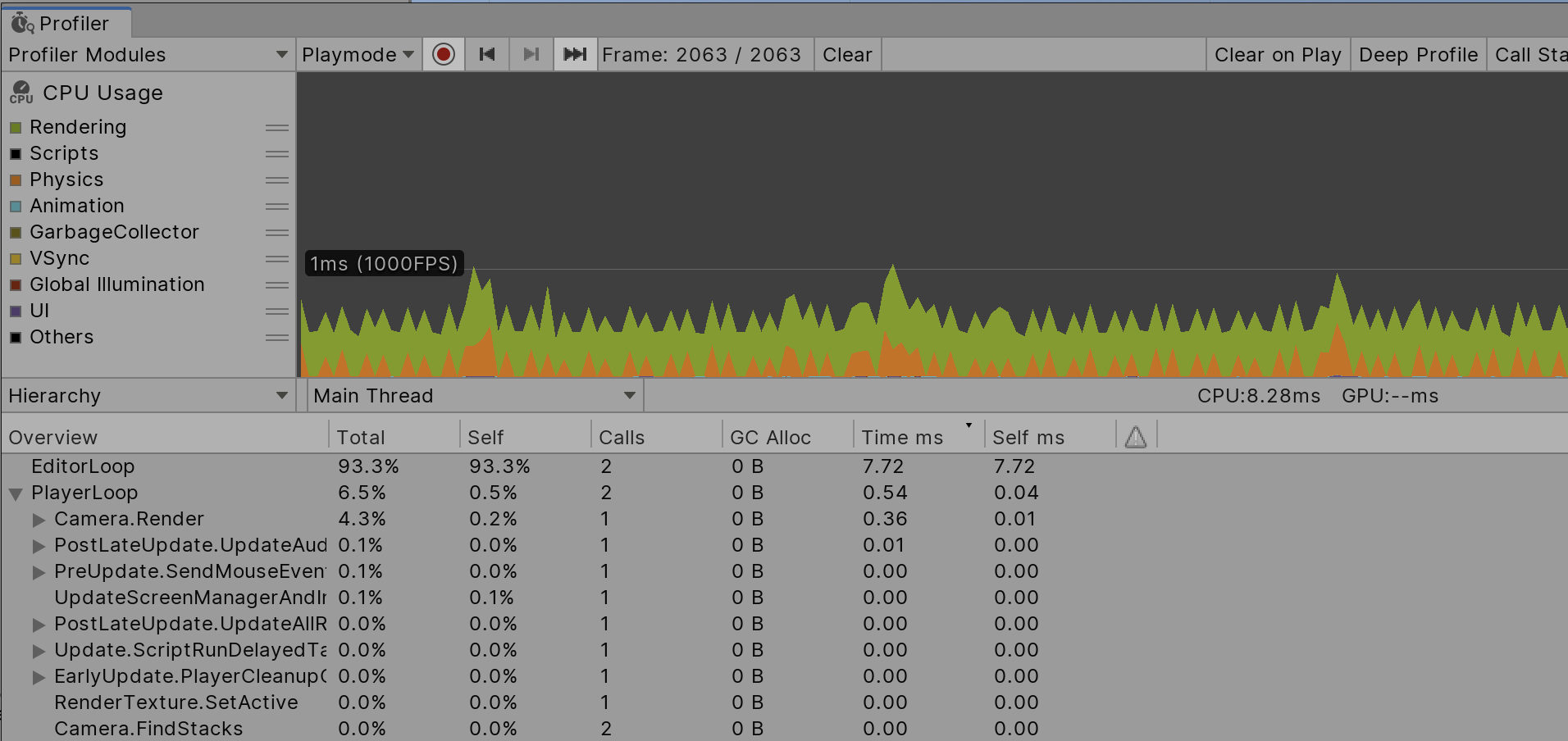Image resolution: width=1568 pixels, height=741 pixels.
Task: Step forward with the next frame icon
Action: [531, 54]
